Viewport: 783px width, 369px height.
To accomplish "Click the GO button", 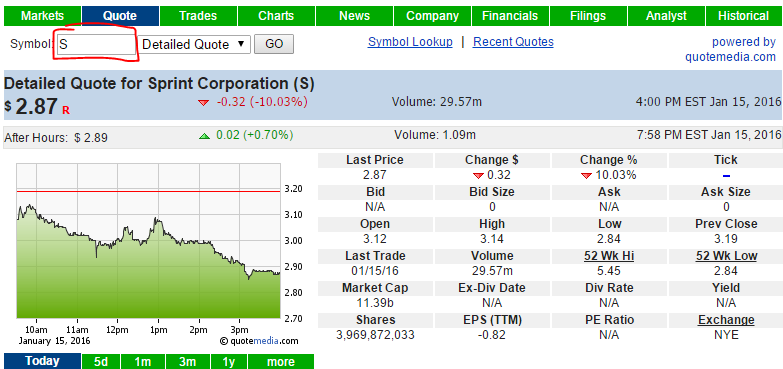I will click(x=274, y=44).
